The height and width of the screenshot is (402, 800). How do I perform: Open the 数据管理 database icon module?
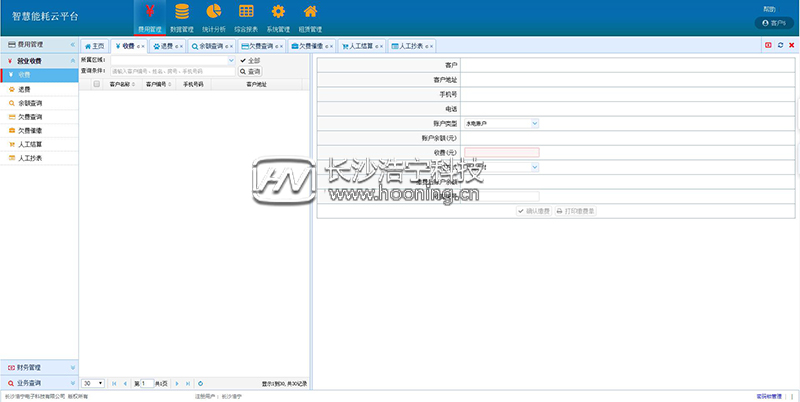click(181, 16)
